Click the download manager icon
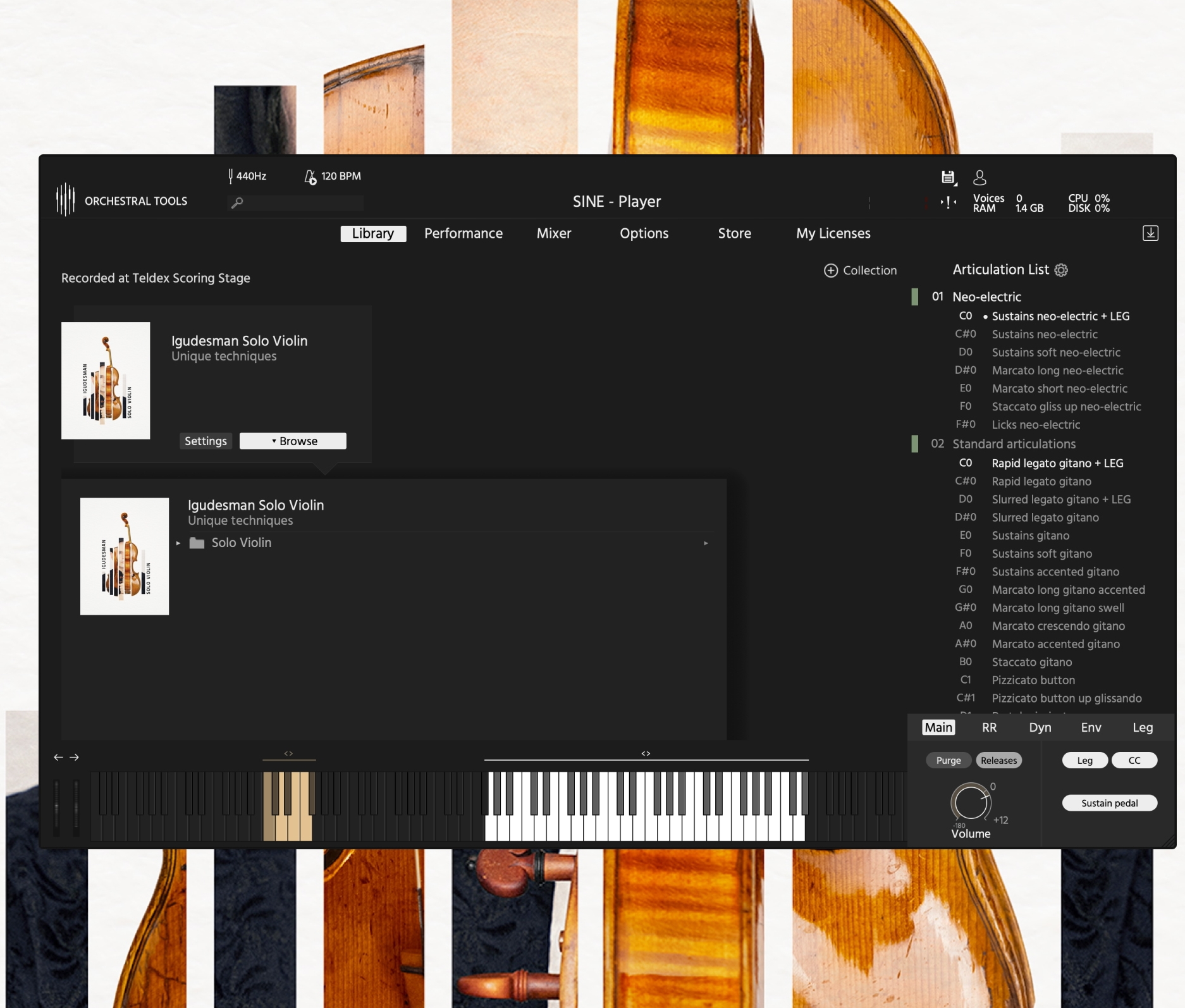This screenshot has width=1185, height=1008. pyautogui.click(x=1150, y=233)
